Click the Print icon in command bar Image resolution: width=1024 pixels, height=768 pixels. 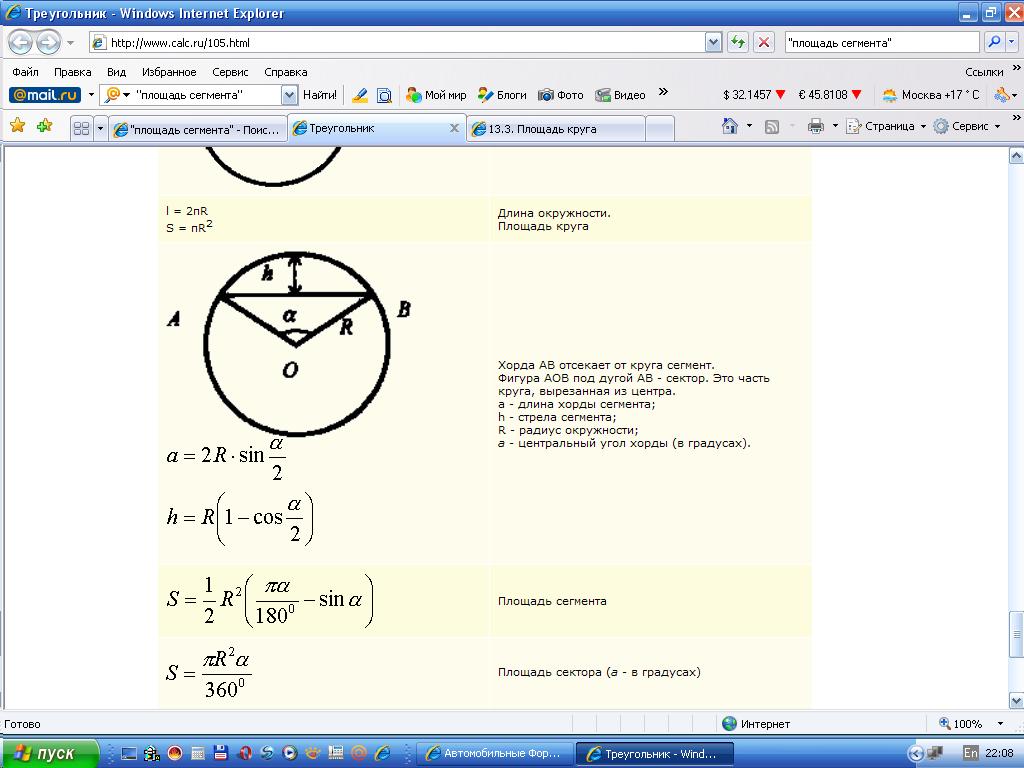tap(815, 126)
